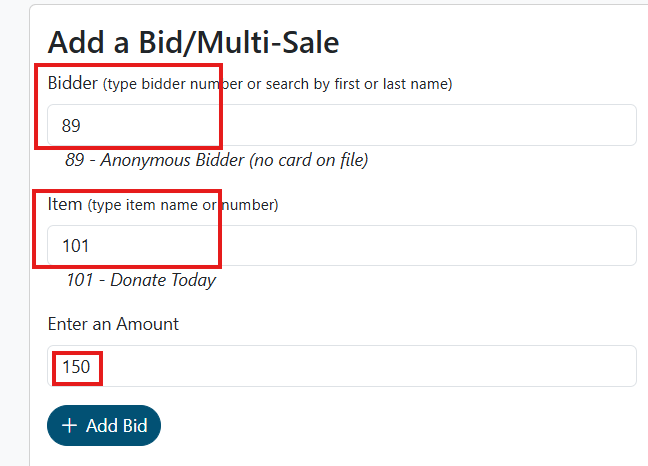648x466 pixels.
Task: Click the '(no card on file)' note
Action: coord(309,160)
